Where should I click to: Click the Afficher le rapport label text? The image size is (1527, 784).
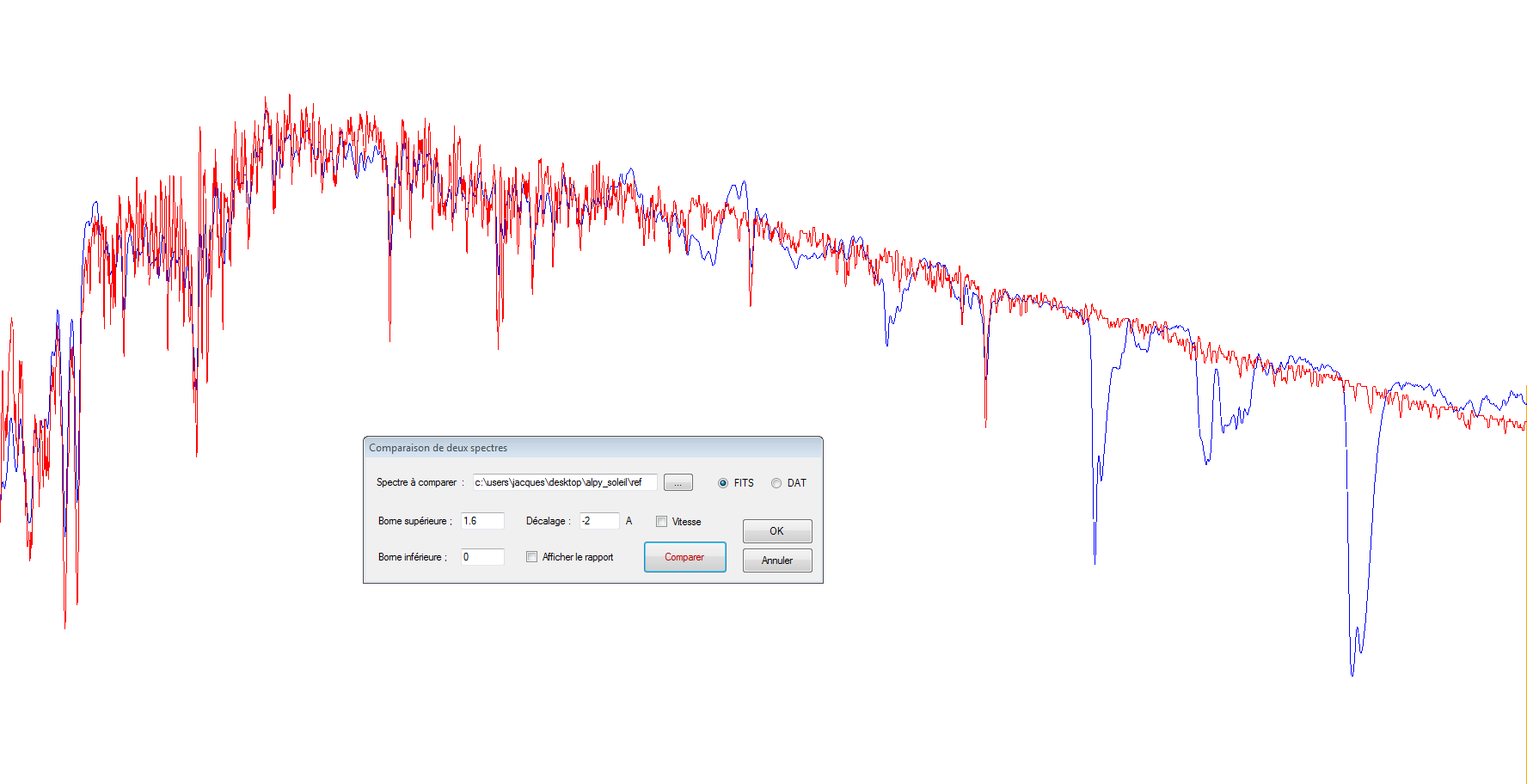578,557
